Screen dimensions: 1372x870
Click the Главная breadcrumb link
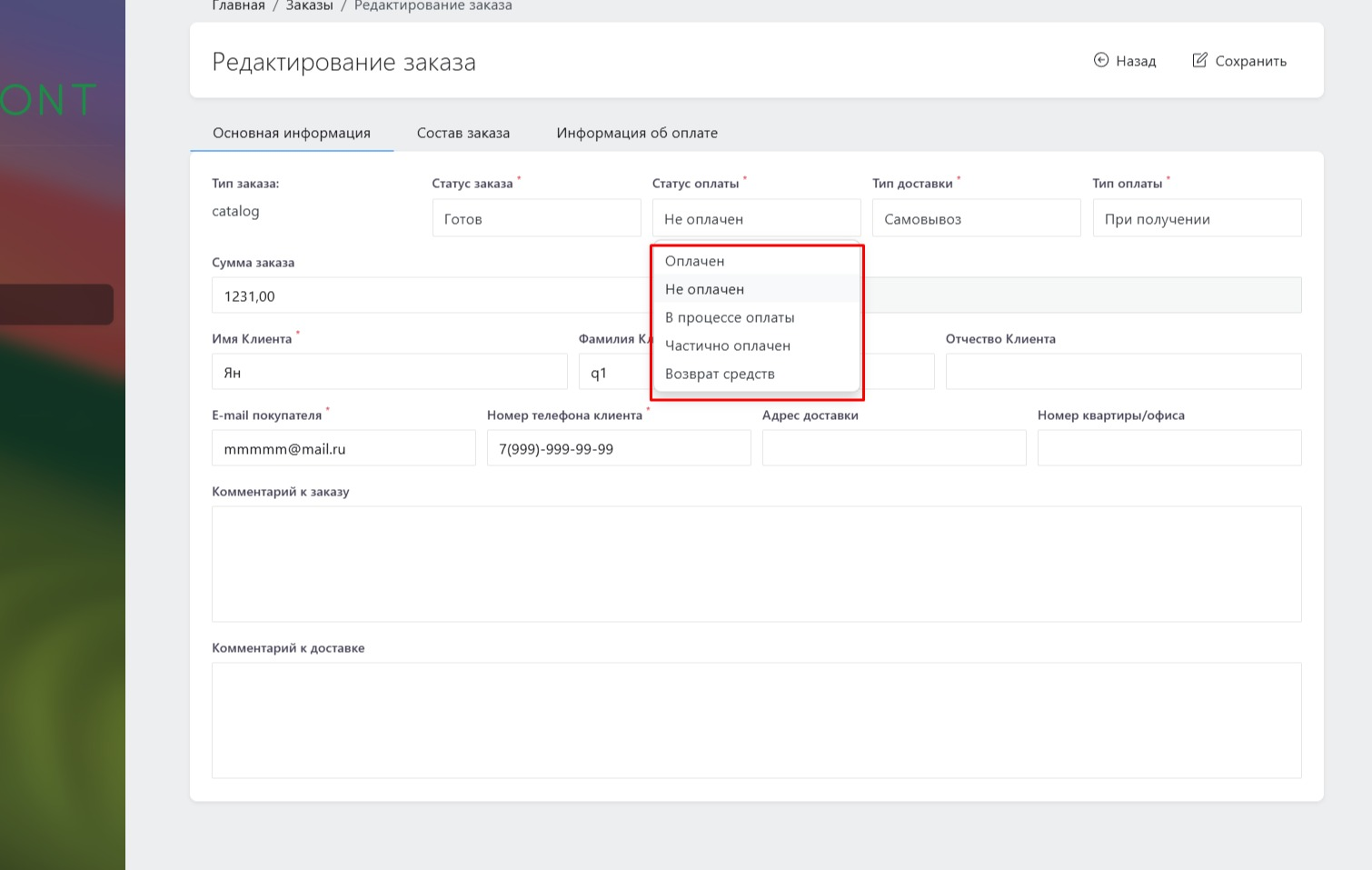click(x=238, y=6)
